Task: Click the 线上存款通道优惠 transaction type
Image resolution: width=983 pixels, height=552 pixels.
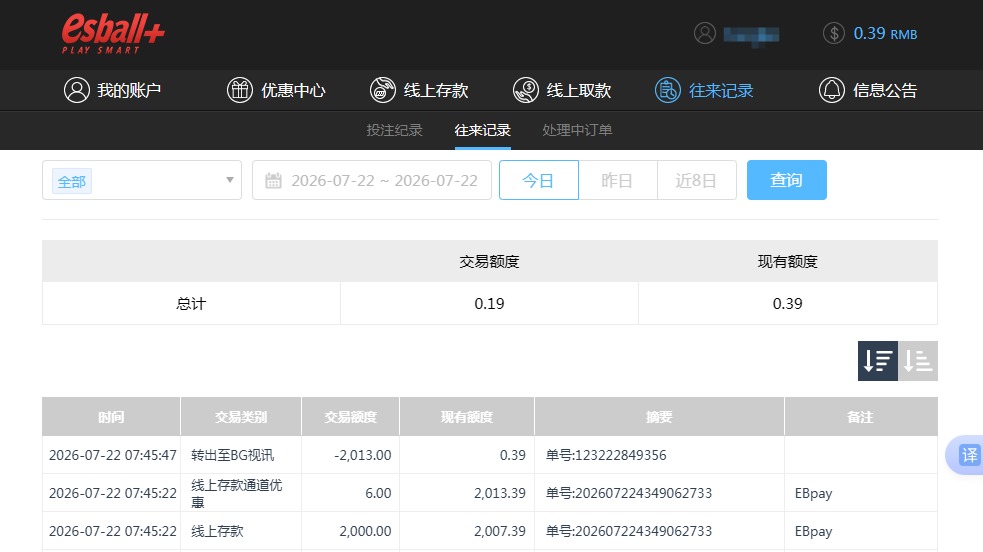Action: point(236,493)
